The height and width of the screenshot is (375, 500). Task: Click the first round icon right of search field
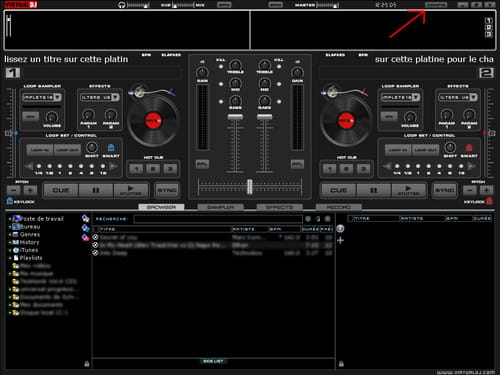coord(308,219)
